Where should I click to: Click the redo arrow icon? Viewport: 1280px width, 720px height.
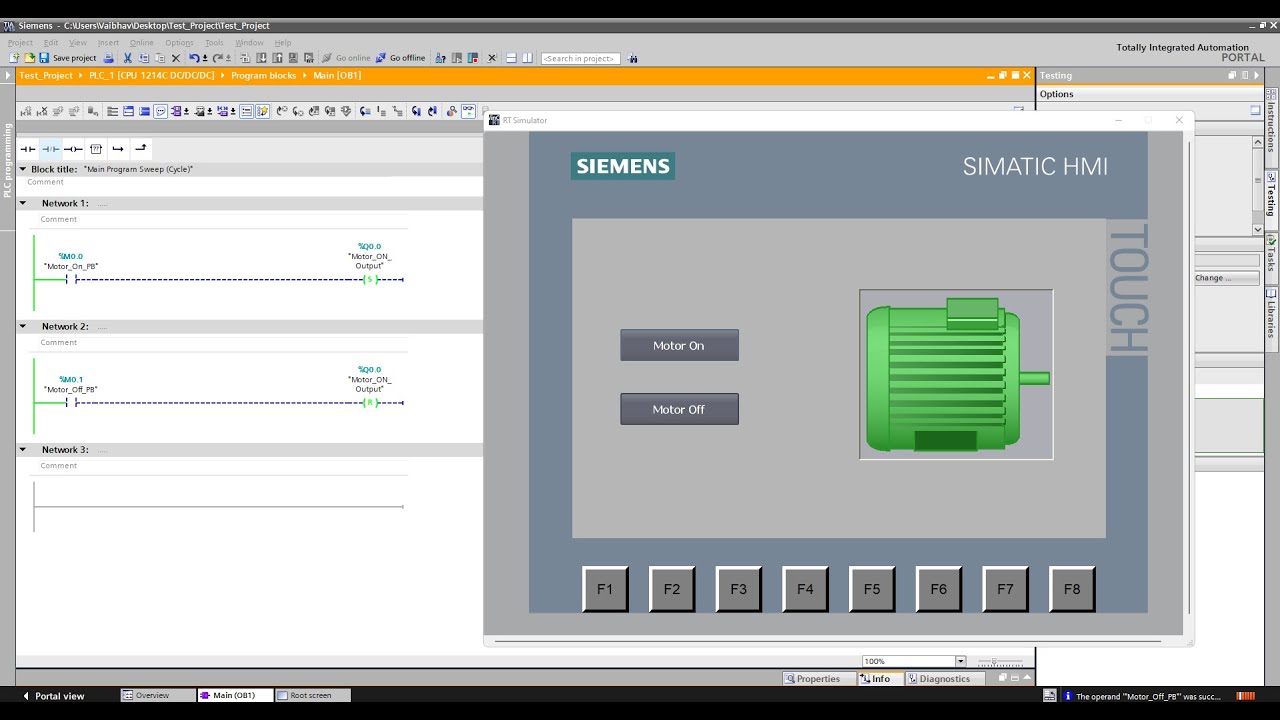point(219,58)
